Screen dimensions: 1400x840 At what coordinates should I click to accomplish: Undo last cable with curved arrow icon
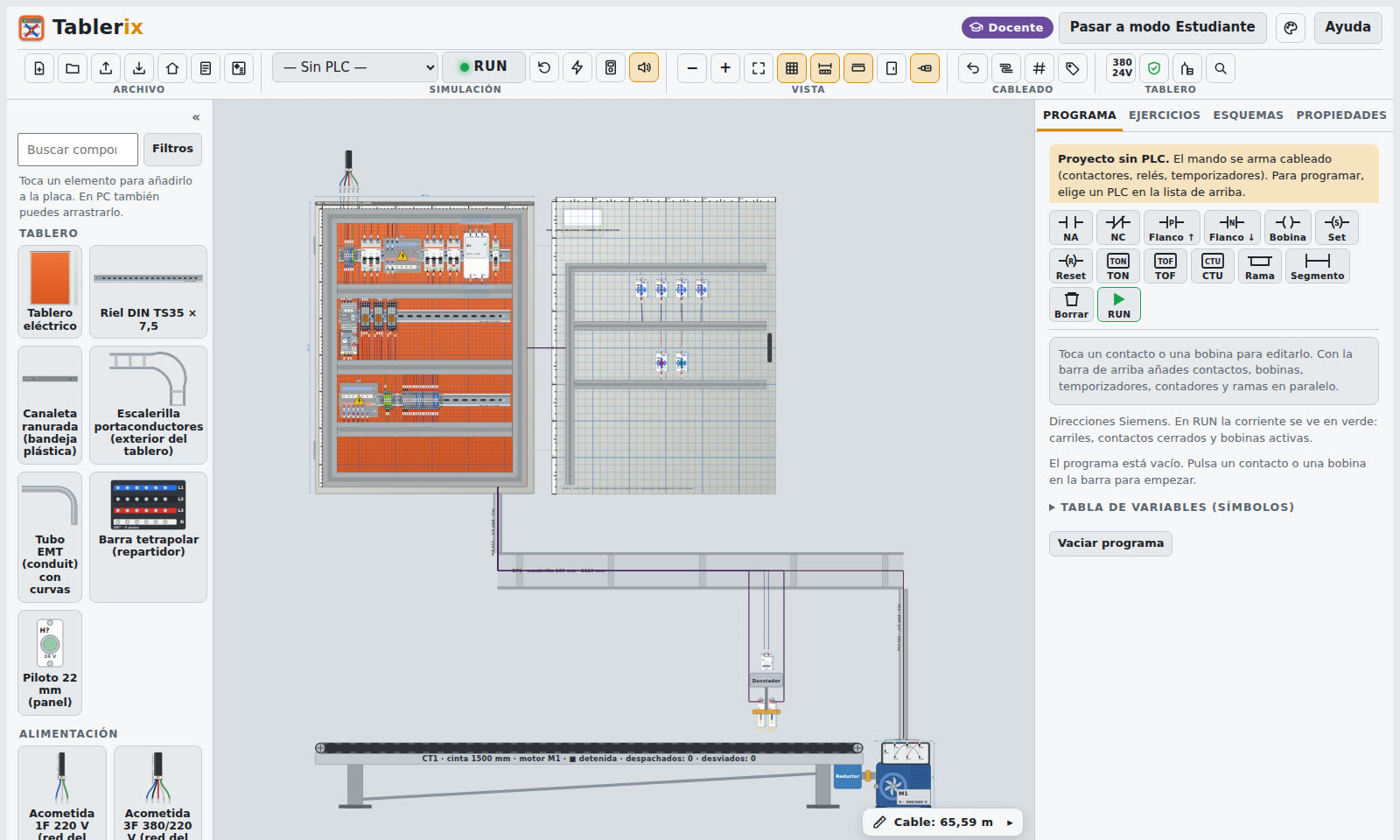click(973, 68)
